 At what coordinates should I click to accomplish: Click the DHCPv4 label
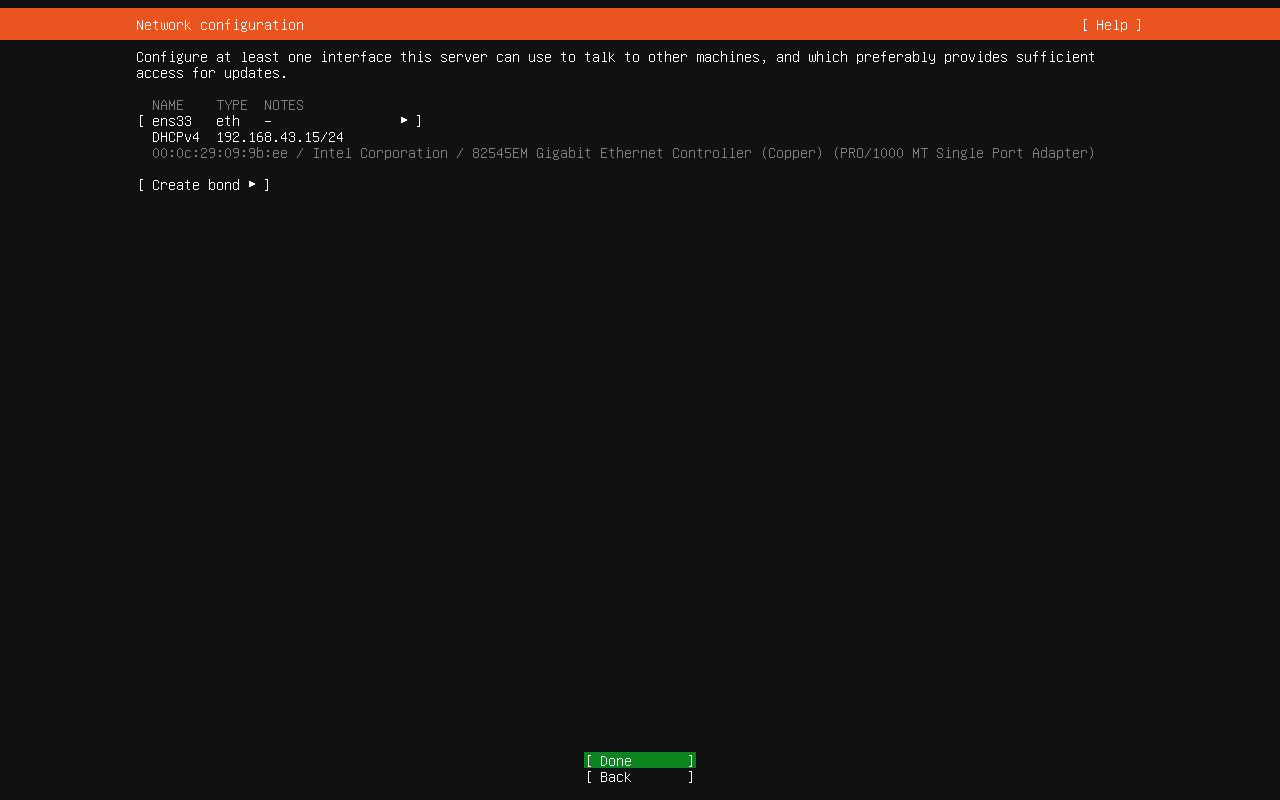[x=176, y=137]
